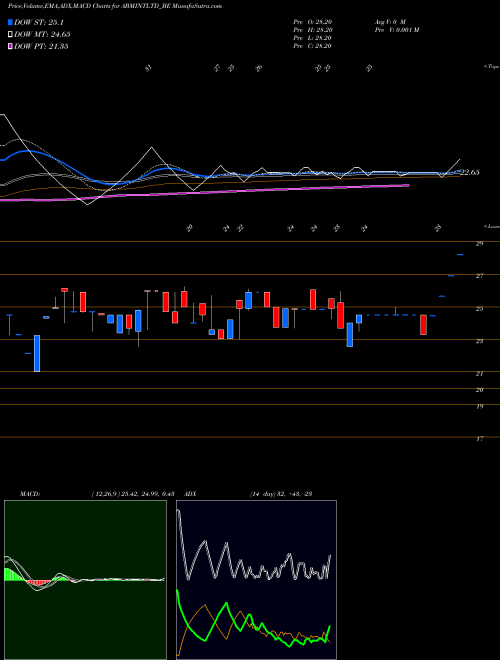Image resolution: width=500 pixels, height=660 pixels.
Task: Click the price axis label 21
Action: (x=479, y=373)
